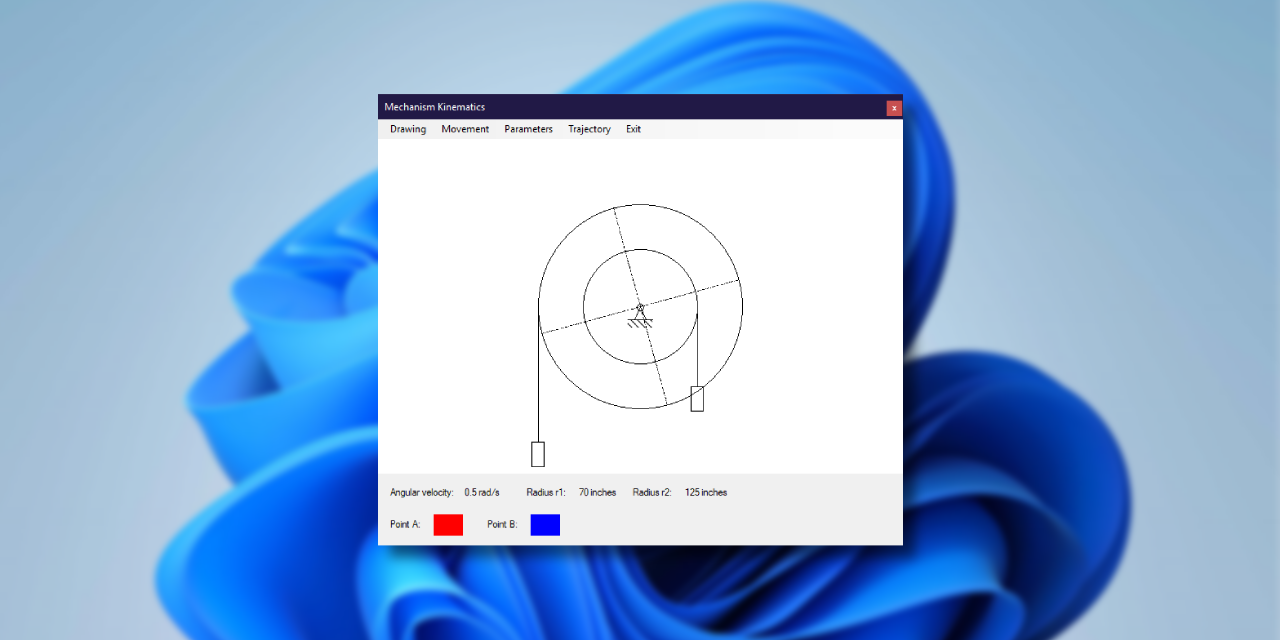Select the left hanging weight block
Image resolution: width=1280 pixels, height=640 pixels.
[538, 453]
